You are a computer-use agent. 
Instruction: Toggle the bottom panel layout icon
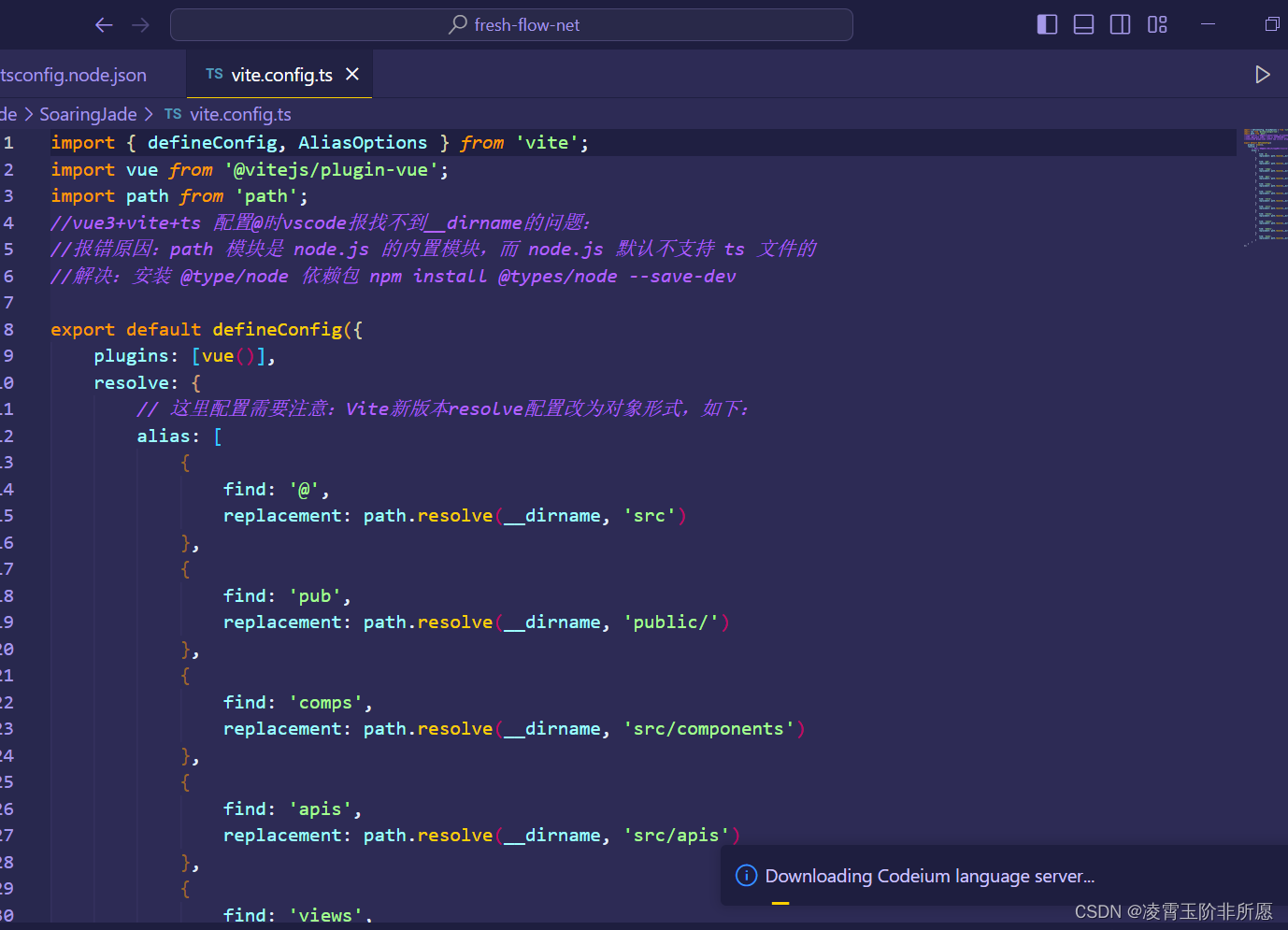[1083, 24]
